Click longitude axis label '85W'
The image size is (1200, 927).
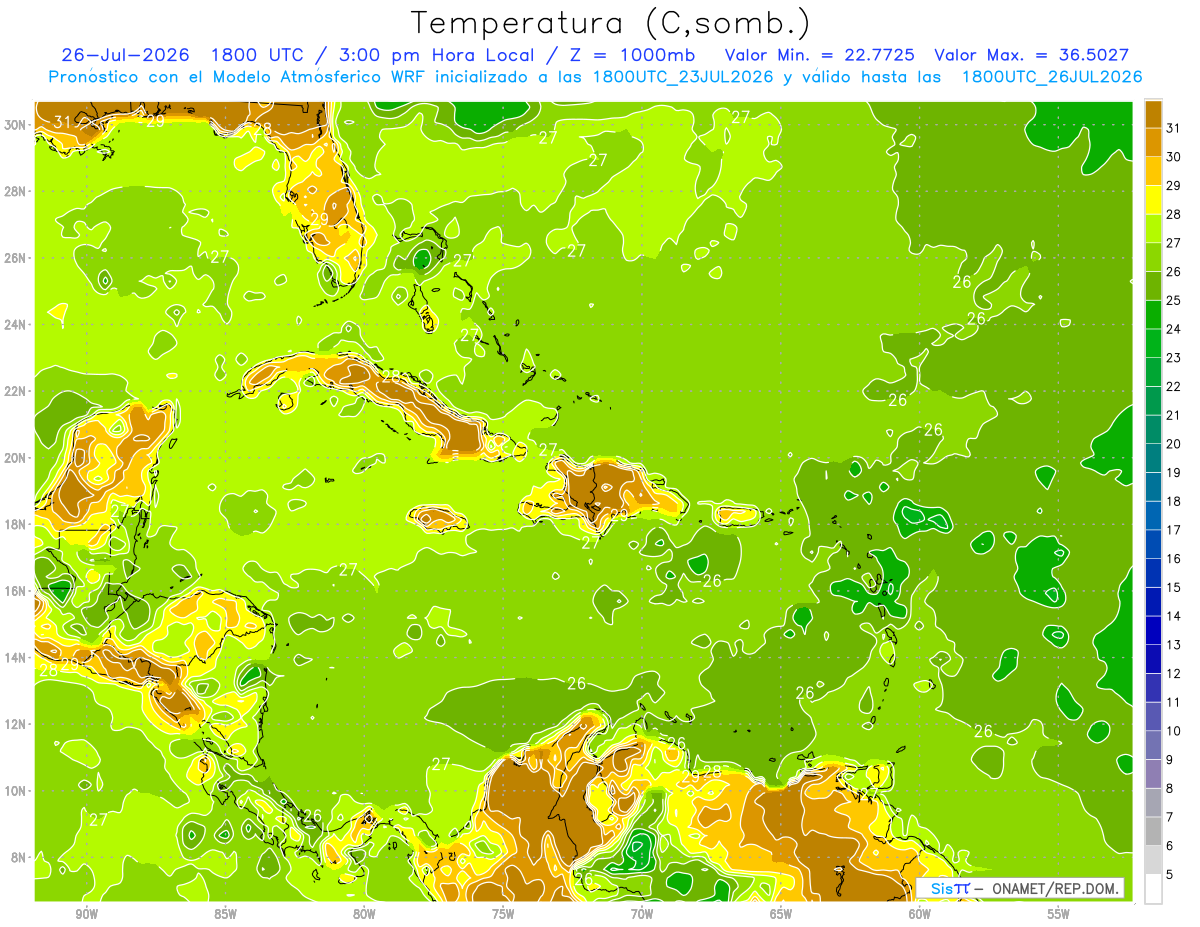(x=225, y=914)
